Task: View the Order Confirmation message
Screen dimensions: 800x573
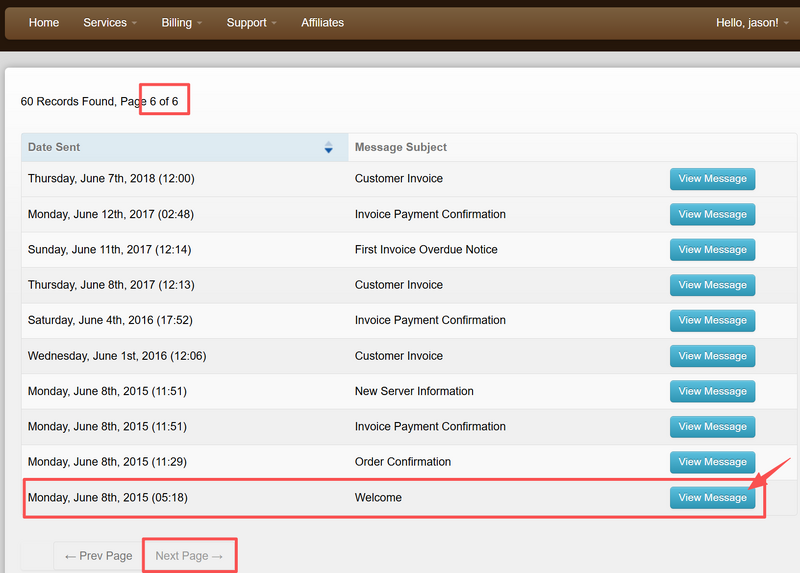Action: click(712, 462)
